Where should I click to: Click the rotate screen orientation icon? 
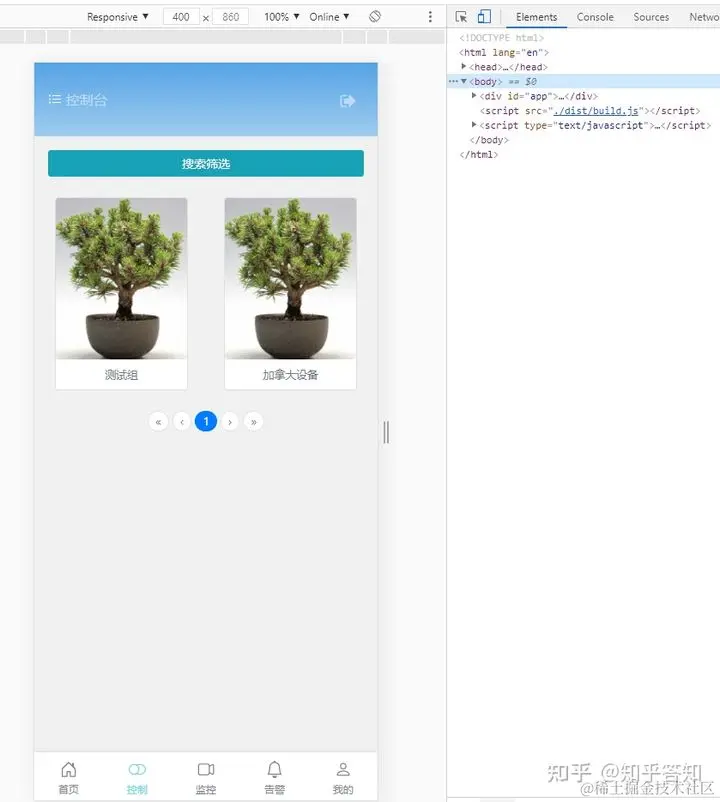pyautogui.click(x=375, y=16)
